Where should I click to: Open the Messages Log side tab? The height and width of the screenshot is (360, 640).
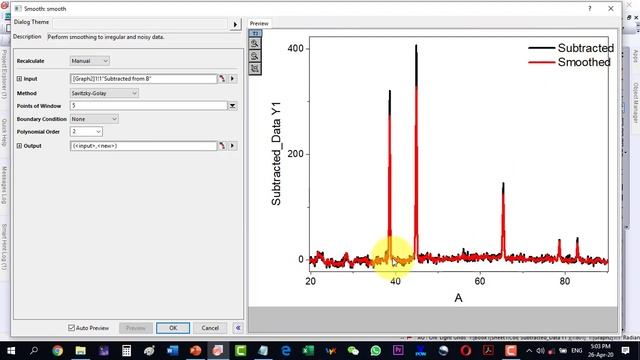[x=4, y=185]
